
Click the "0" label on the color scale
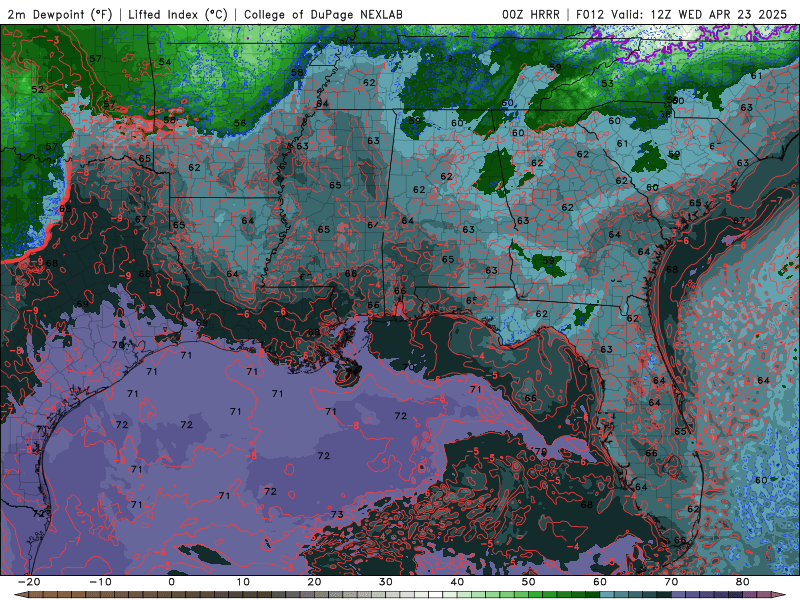pos(171,582)
